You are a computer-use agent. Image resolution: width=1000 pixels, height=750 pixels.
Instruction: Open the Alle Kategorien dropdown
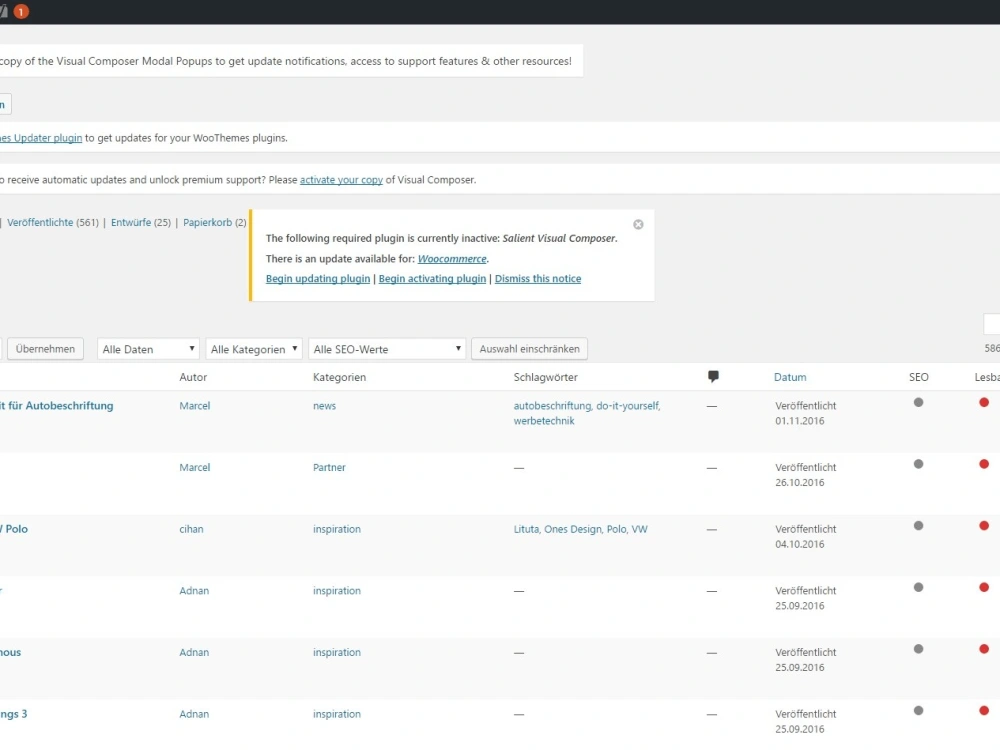[x=253, y=349]
